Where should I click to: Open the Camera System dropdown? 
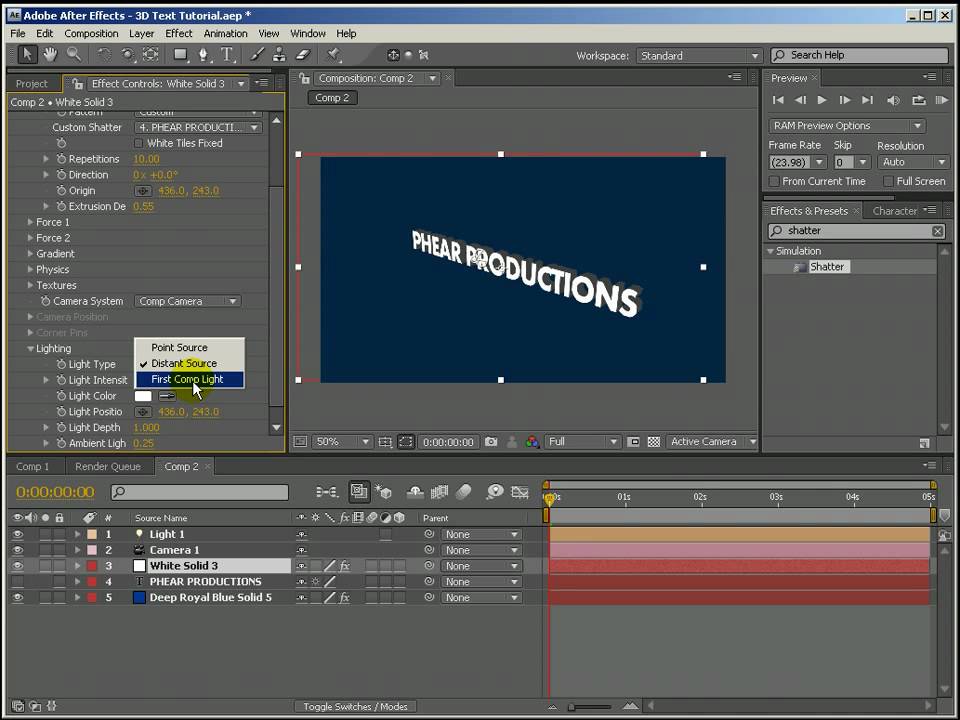[187, 301]
